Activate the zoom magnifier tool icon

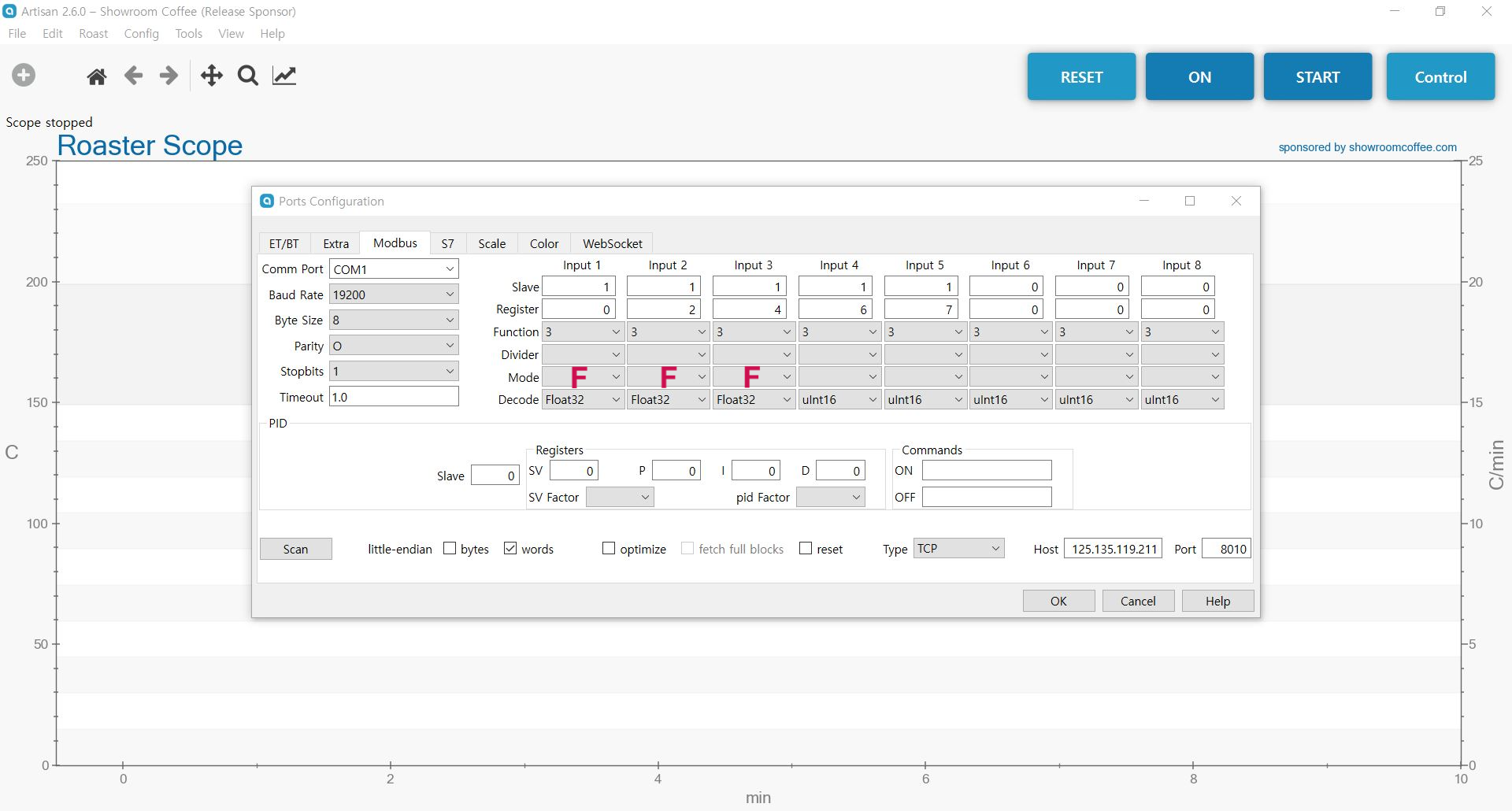[x=247, y=75]
